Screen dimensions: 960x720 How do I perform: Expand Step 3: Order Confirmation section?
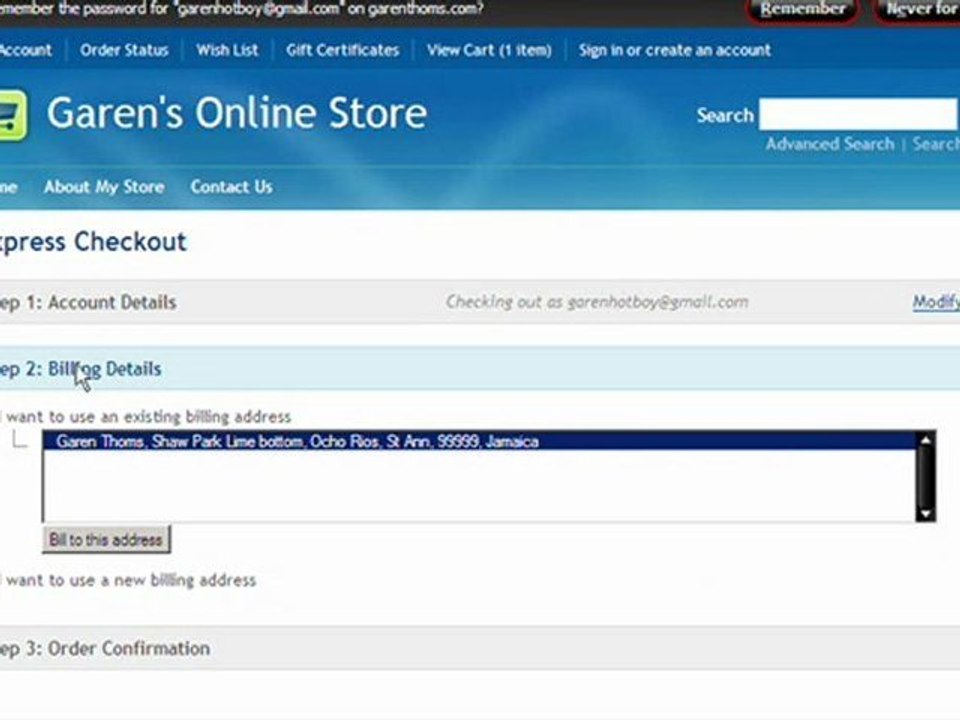pos(479,648)
